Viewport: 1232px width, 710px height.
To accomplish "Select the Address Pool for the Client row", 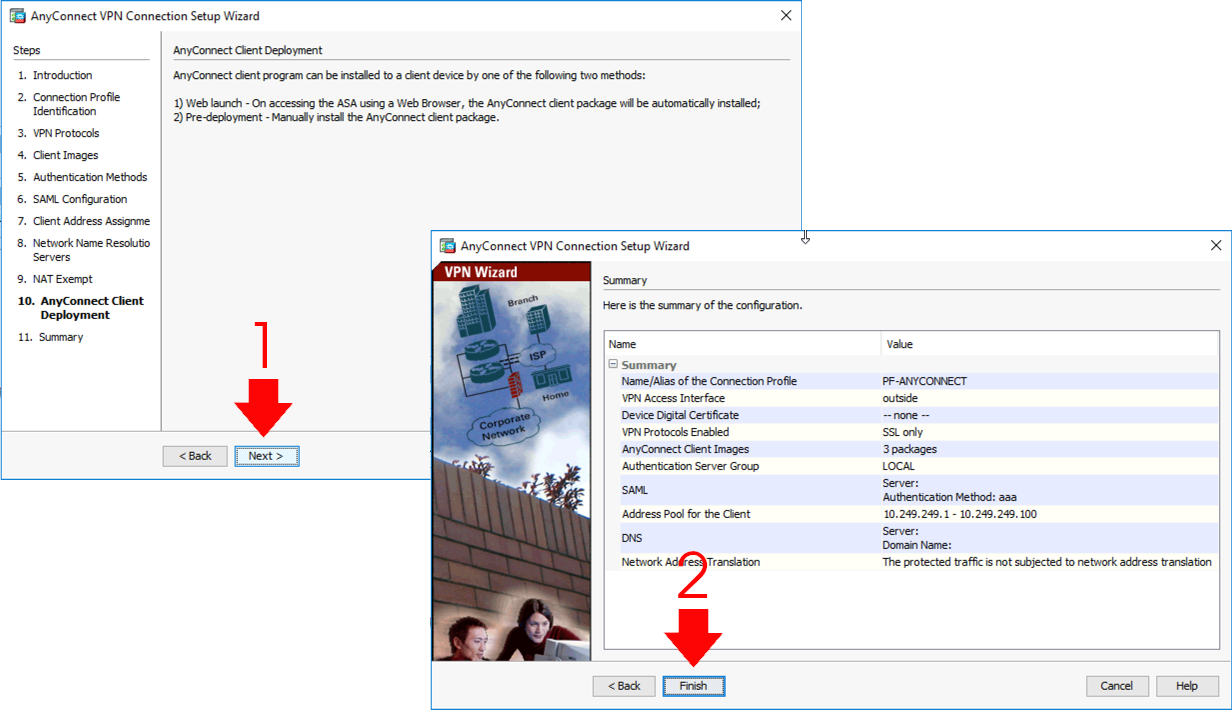I will click(911, 514).
